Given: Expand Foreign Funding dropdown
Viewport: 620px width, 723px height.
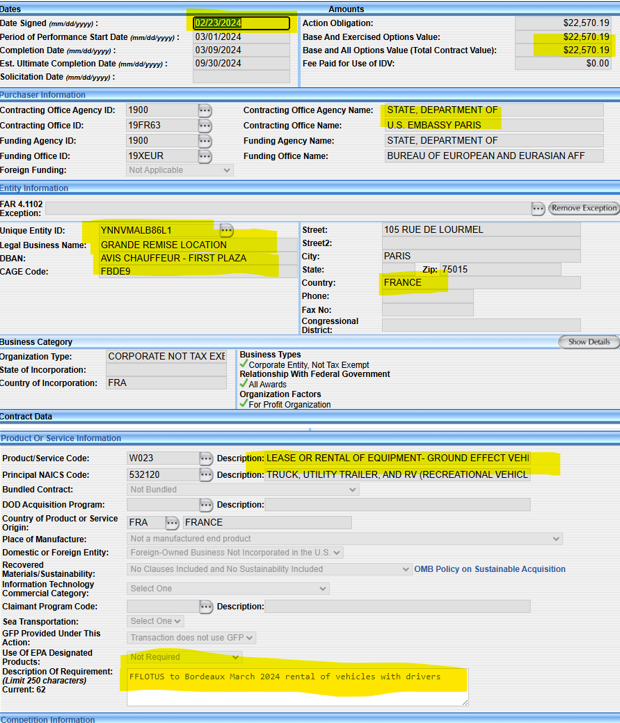Looking at the screenshot, I should 180,170.
